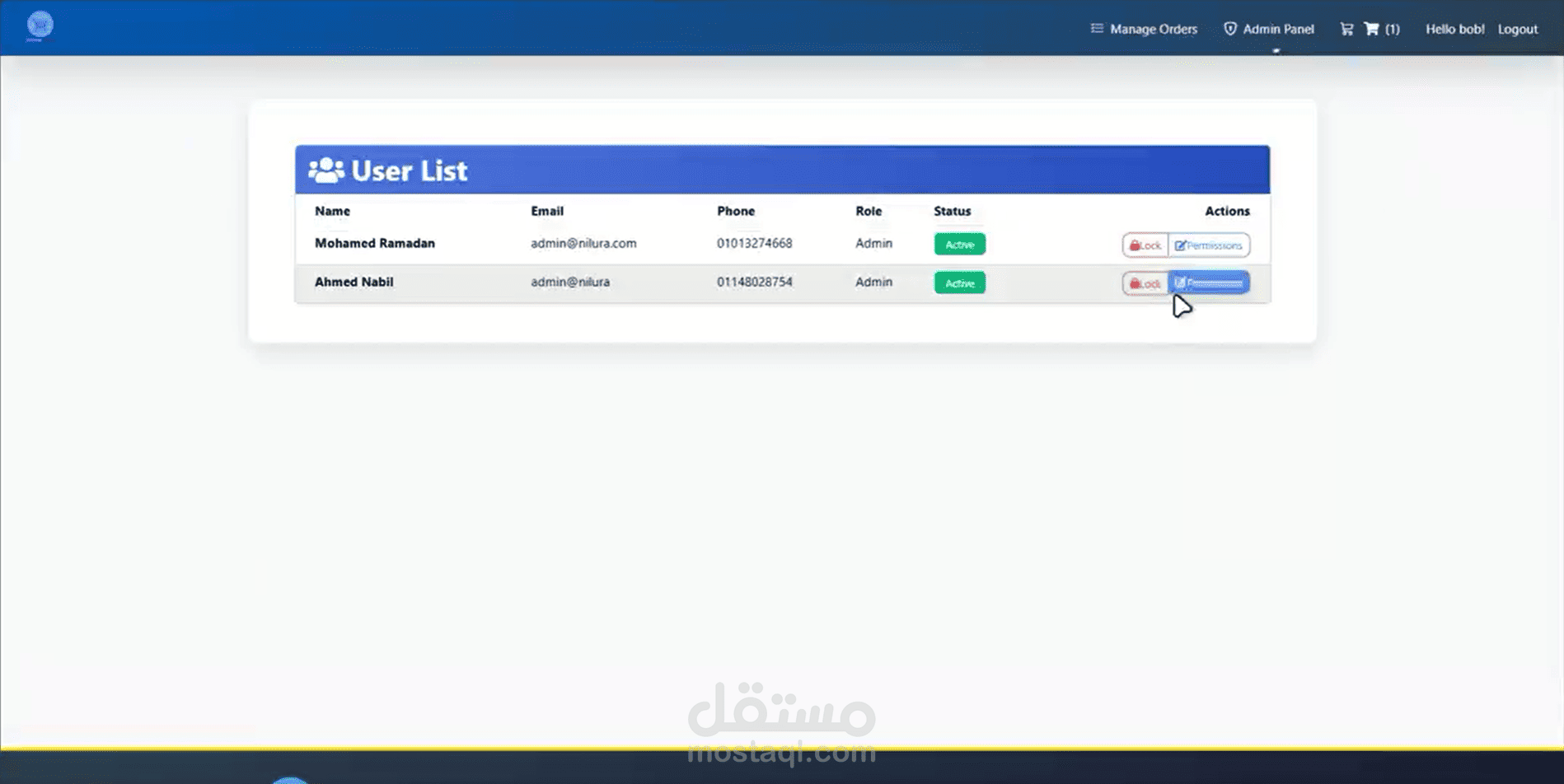Click the Email column header
1564x784 pixels.
(x=547, y=211)
